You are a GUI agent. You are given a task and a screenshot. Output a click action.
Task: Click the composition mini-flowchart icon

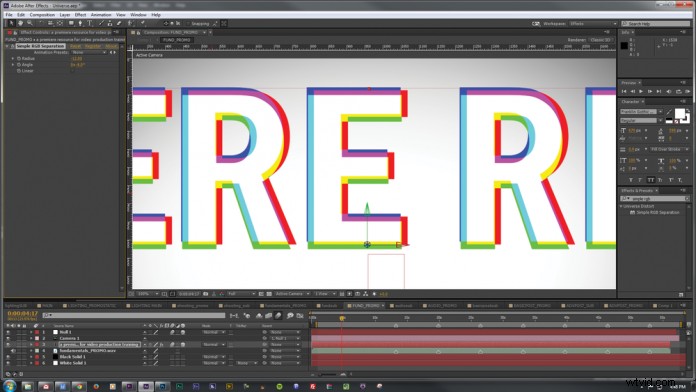coord(234,316)
